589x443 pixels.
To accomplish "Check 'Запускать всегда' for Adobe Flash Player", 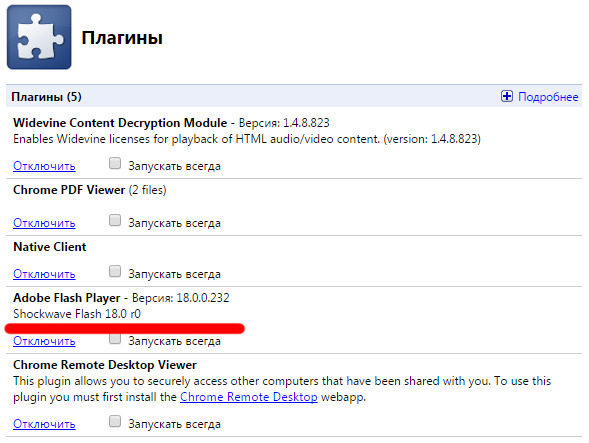I will (115, 339).
